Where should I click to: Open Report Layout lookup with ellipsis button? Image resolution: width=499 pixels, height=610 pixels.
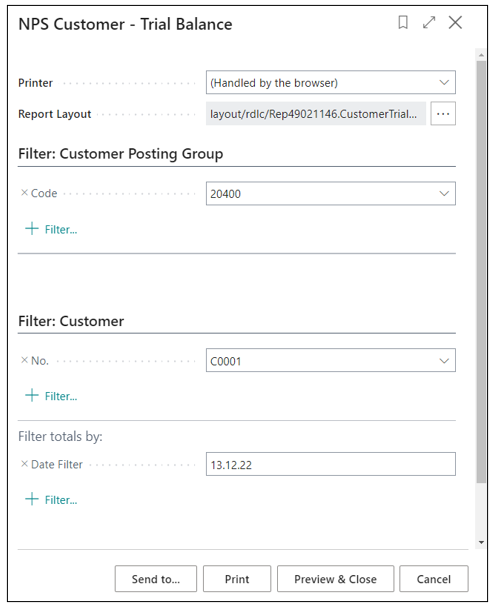click(443, 114)
